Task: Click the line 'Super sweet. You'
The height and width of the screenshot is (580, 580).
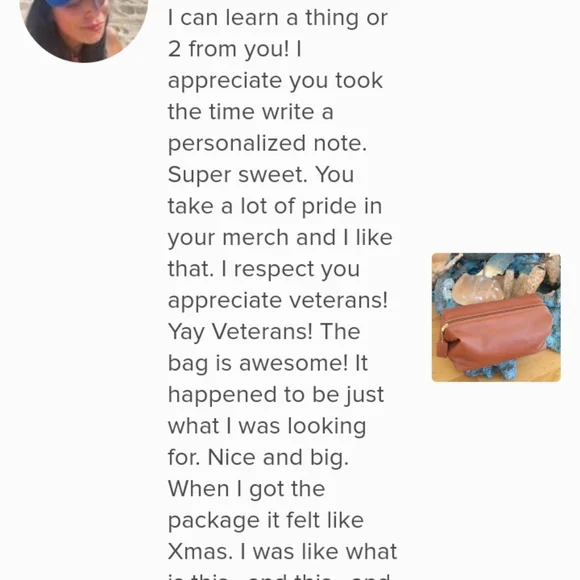Action: click(261, 175)
